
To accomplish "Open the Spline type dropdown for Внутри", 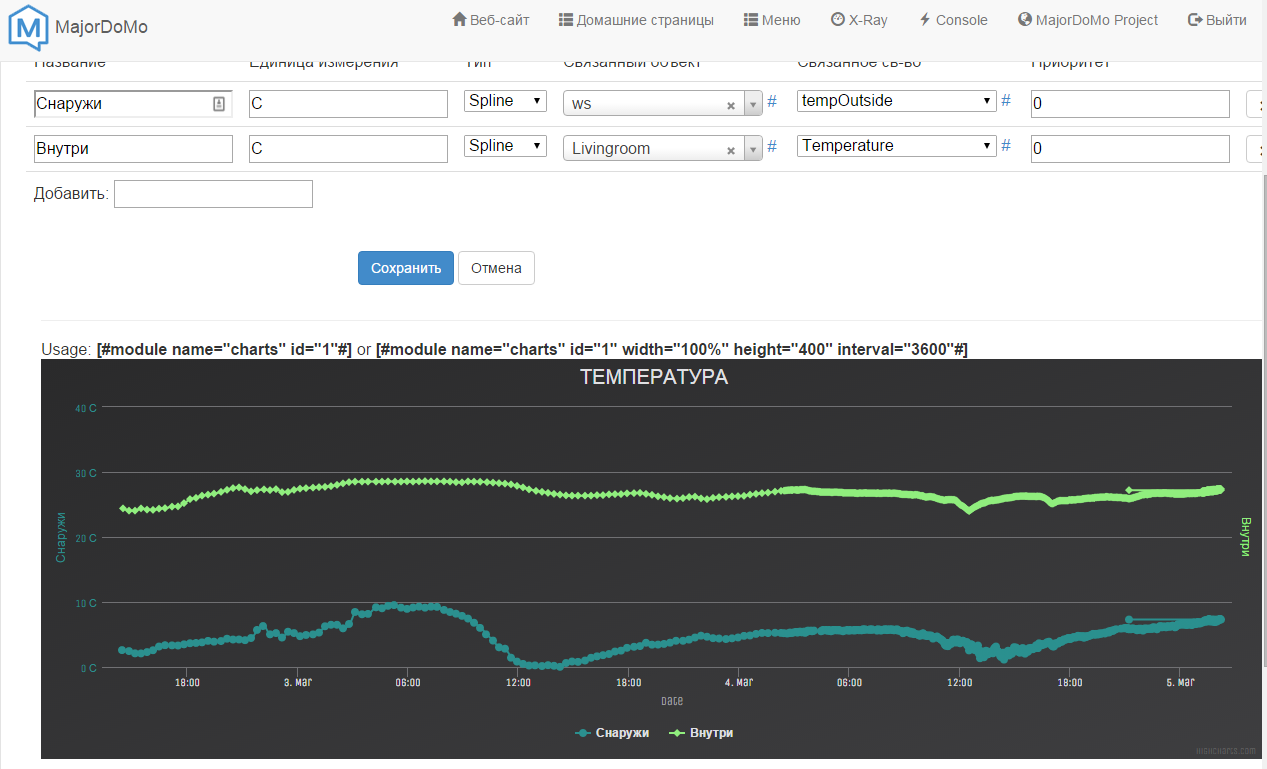I will (505, 146).
